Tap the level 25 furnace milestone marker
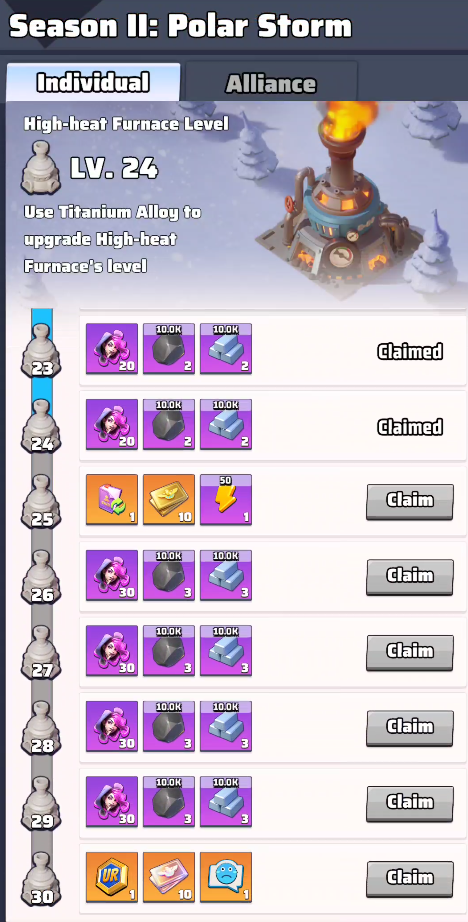The height and width of the screenshot is (922, 468). pyautogui.click(x=42, y=502)
